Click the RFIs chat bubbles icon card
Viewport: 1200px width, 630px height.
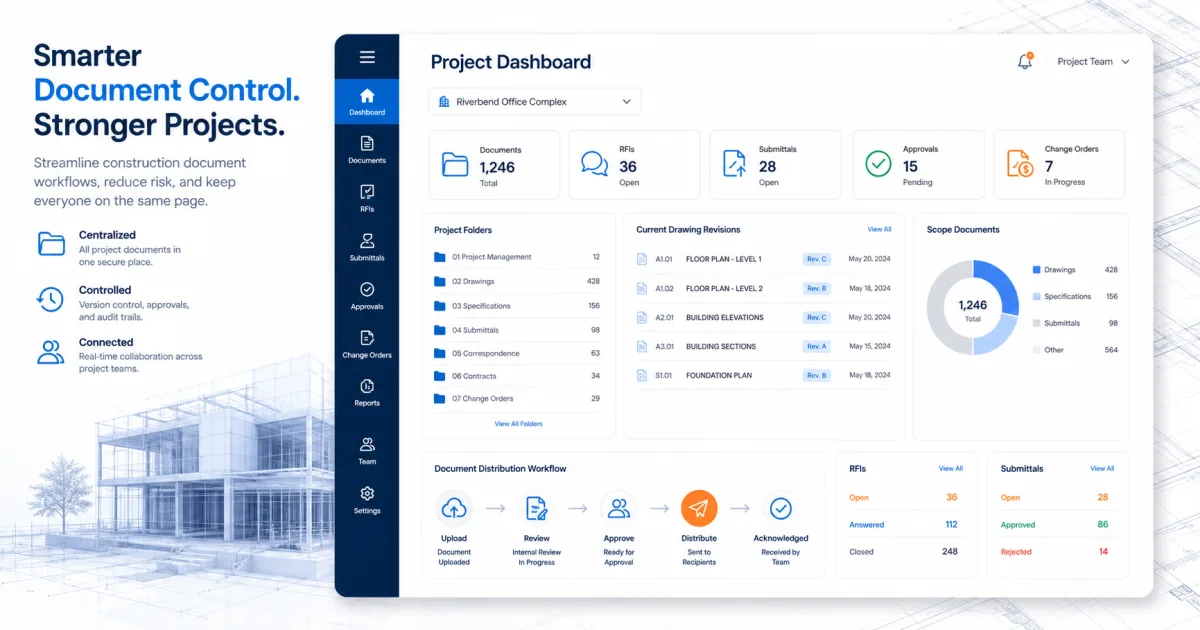tap(595, 164)
